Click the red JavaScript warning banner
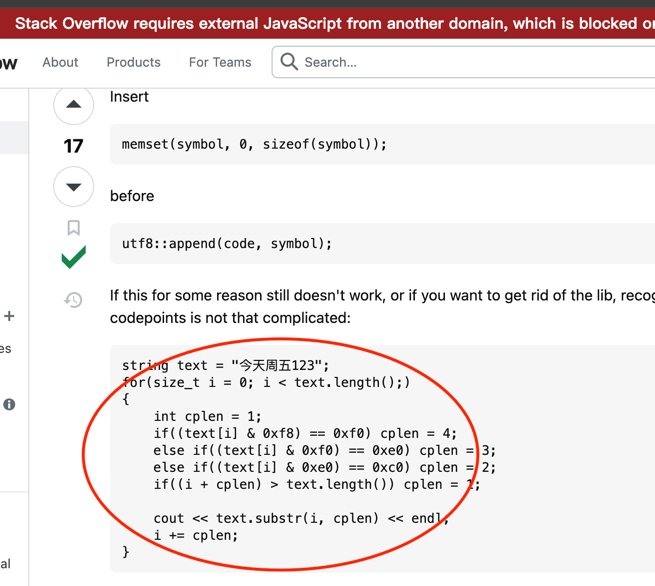This screenshot has width=655, height=586. pos(330,23)
